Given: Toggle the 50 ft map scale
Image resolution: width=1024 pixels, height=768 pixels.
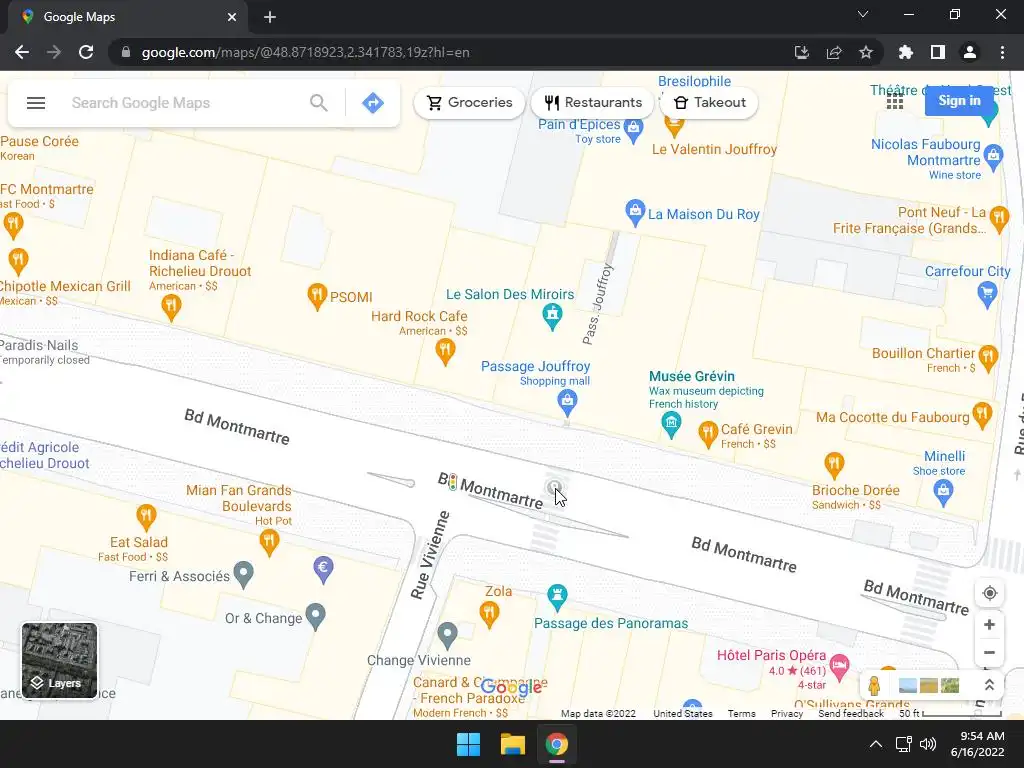Looking at the screenshot, I should [950, 713].
